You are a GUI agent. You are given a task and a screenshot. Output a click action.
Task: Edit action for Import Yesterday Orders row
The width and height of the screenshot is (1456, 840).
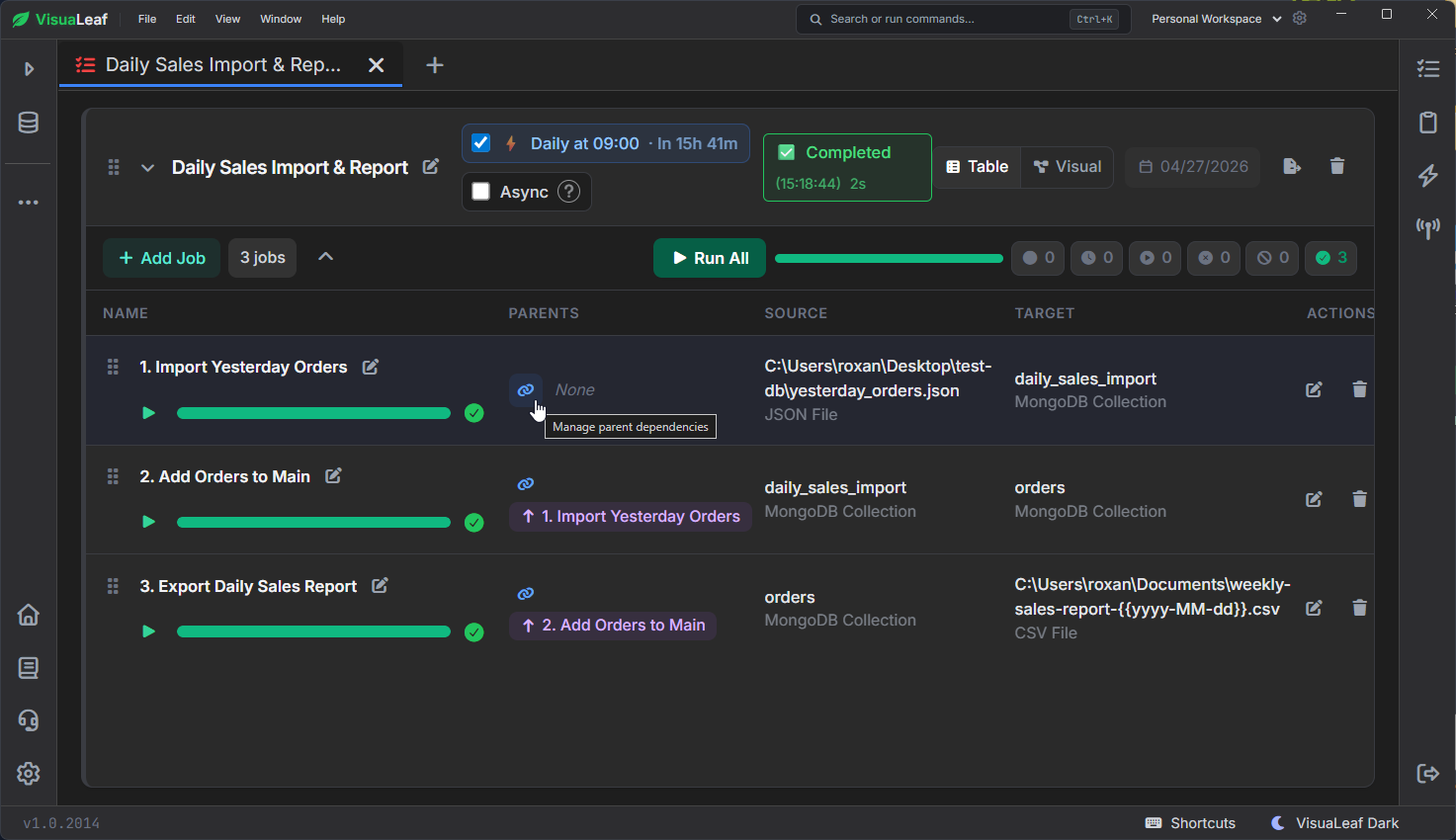[x=1314, y=390]
